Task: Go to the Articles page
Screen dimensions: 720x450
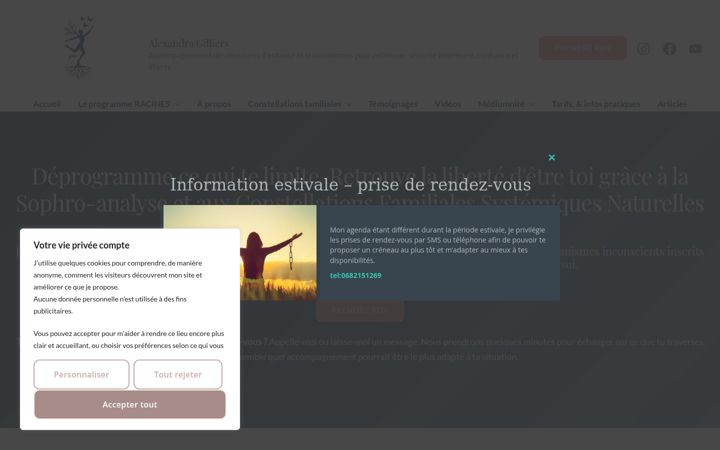Action: point(672,104)
